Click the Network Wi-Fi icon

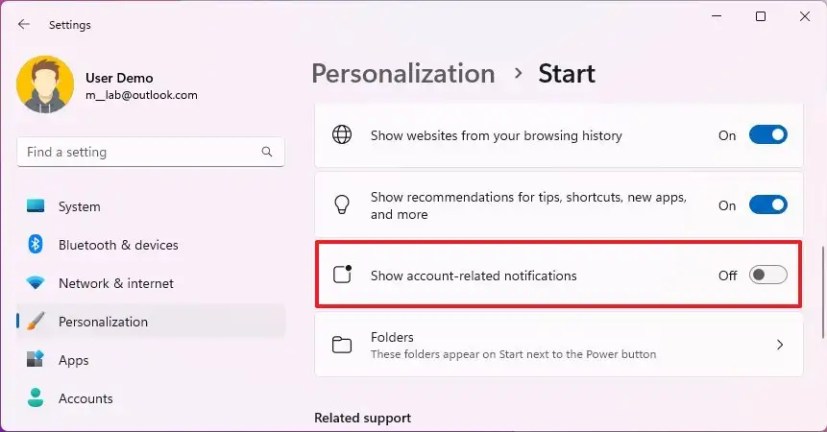(36, 283)
